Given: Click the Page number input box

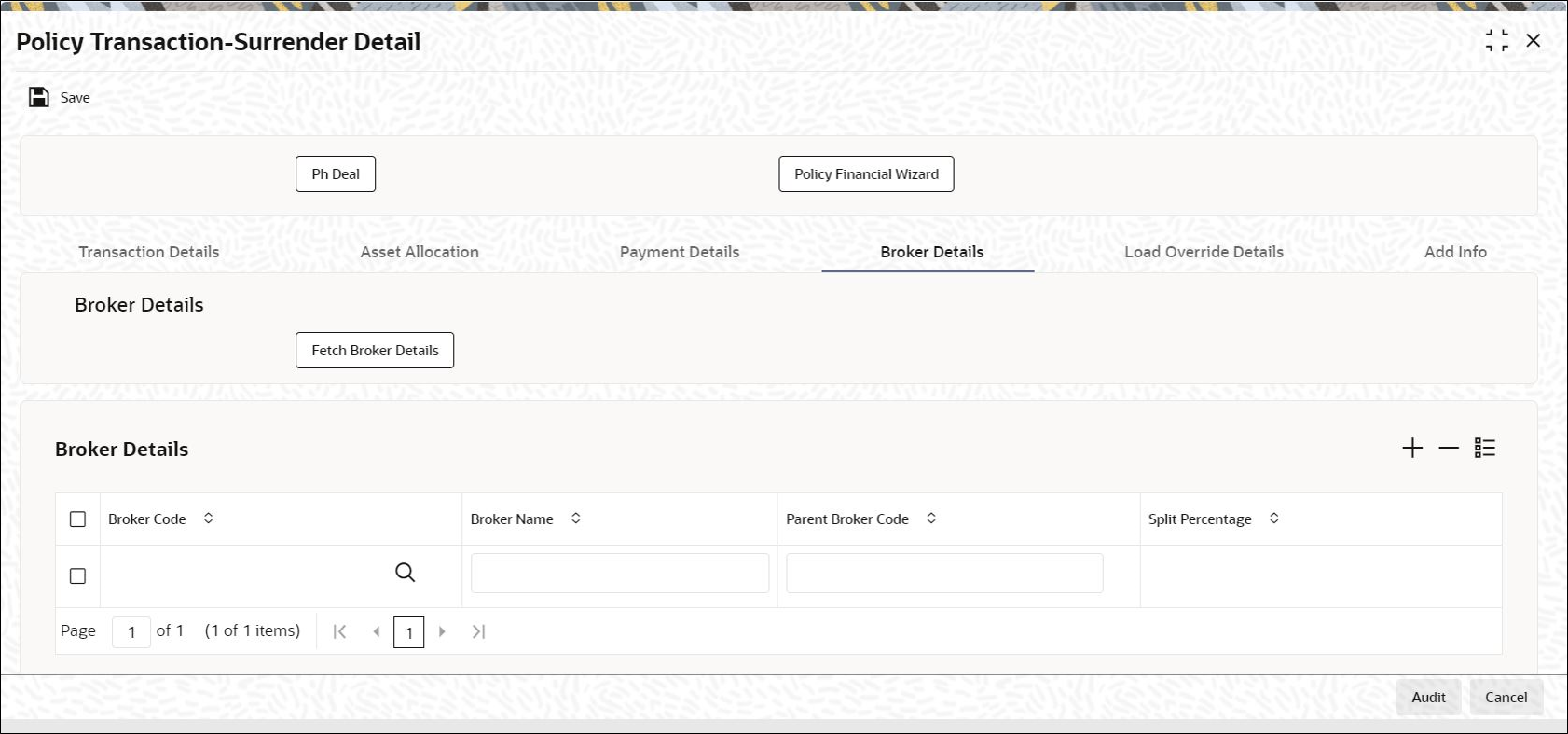Looking at the screenshot, I should tap(131, 632).
